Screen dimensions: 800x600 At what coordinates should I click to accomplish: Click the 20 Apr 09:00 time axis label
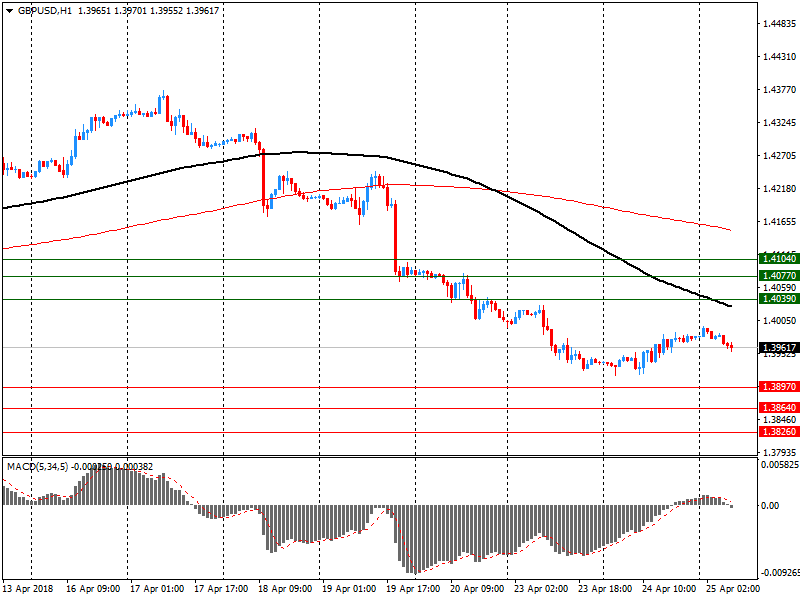[477, 589]
